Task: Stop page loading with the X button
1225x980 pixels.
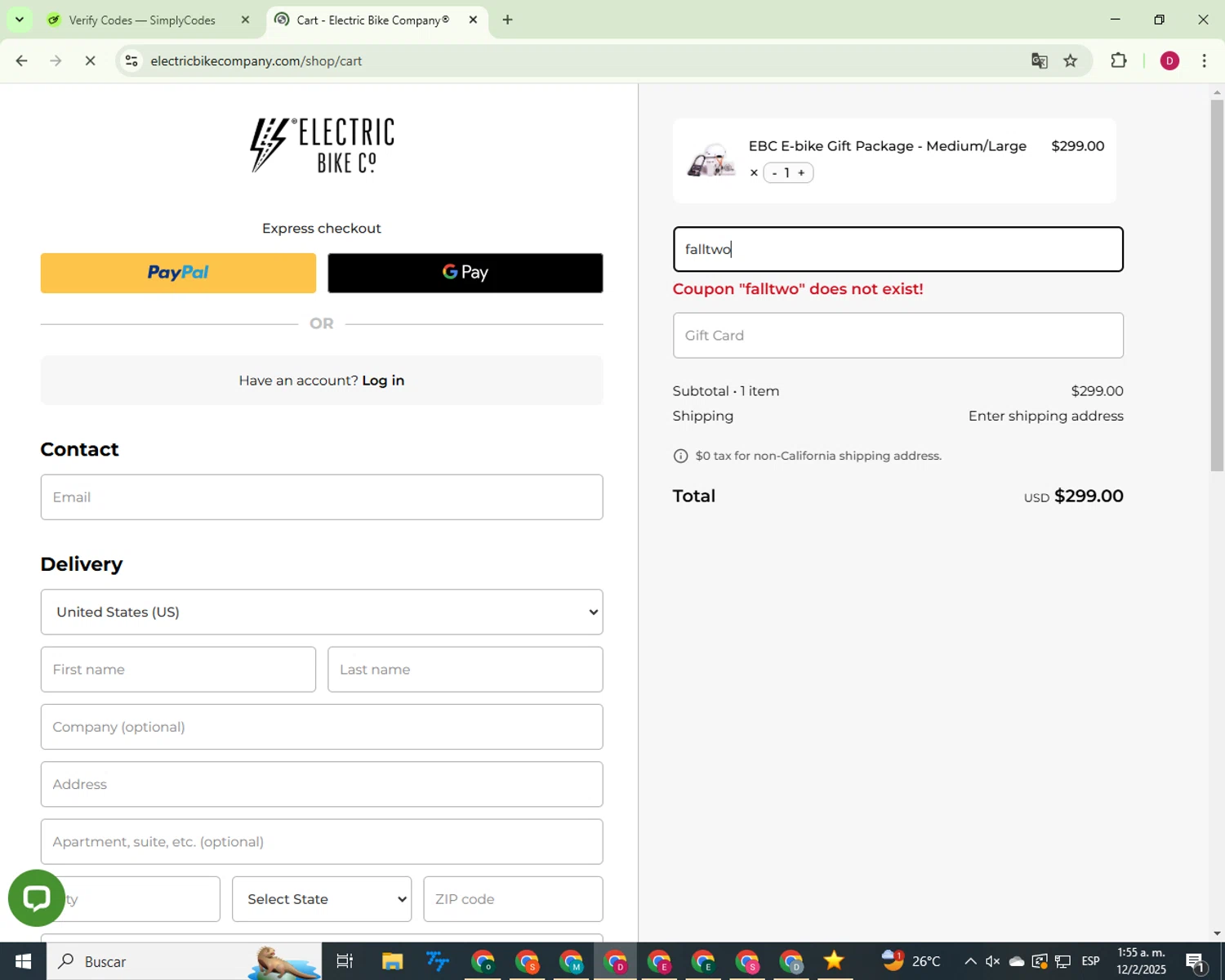Action: click(x=90, y=60)
